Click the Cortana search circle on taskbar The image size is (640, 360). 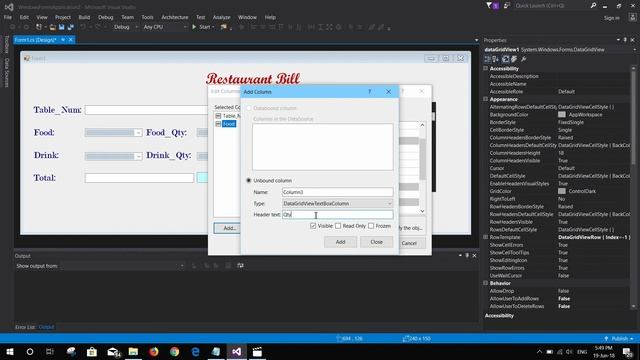pyautogui.click(x=30, y=351)
